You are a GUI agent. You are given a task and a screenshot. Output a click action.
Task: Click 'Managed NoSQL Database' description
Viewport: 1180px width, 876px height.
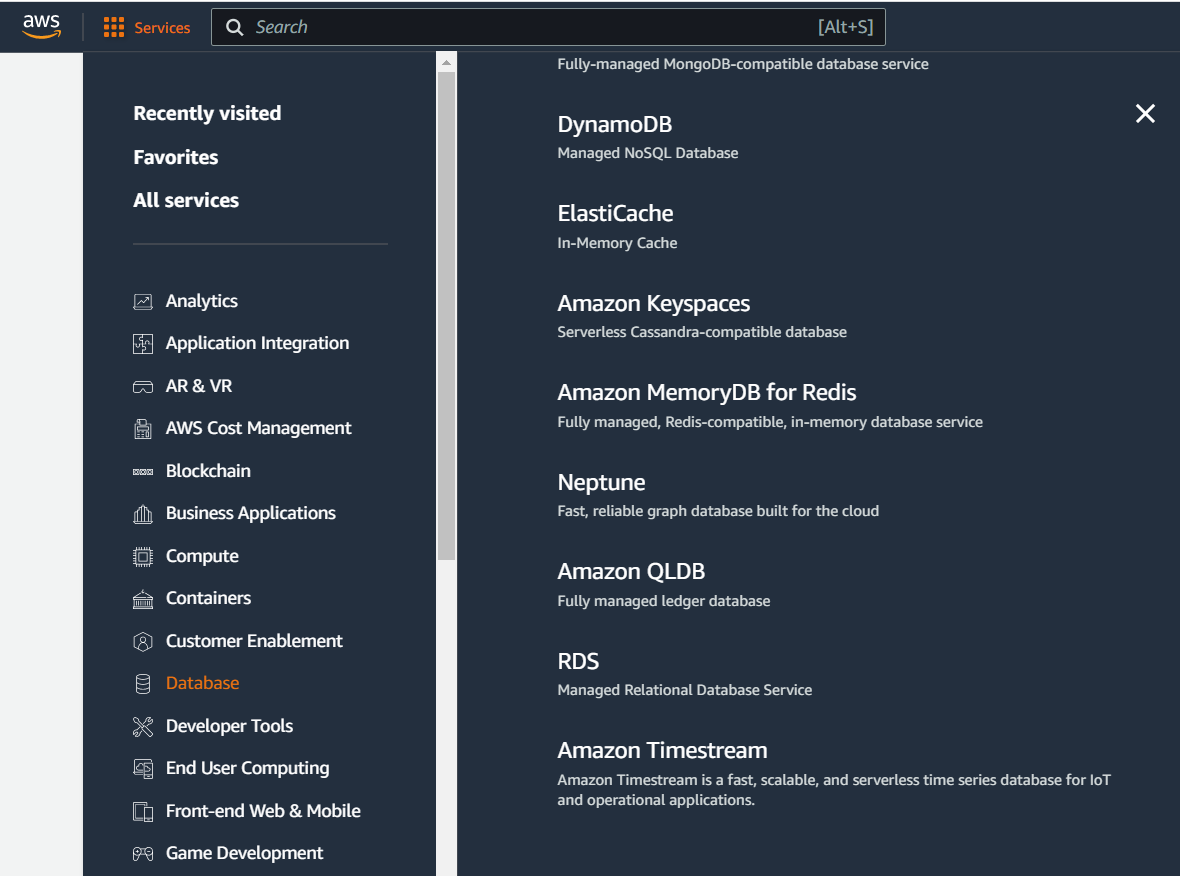pyautogui.click(x=647, y=154)
